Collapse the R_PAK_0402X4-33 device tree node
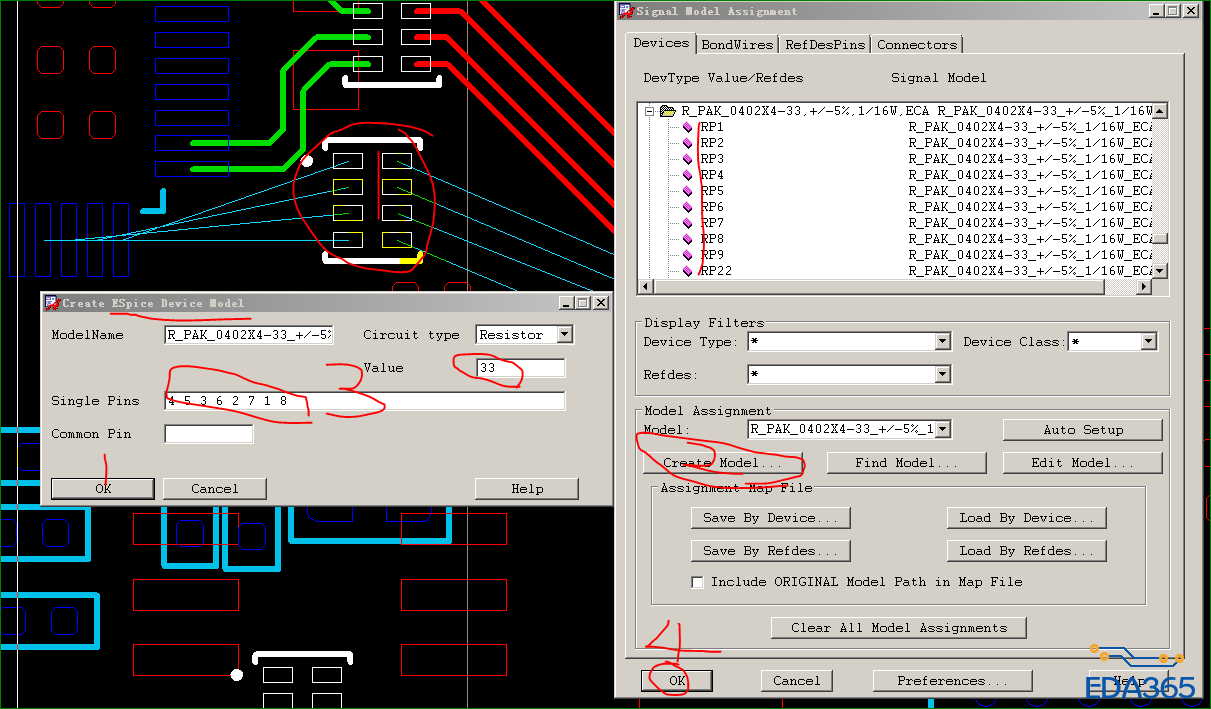The image size is (1211, 709). coord(649,111)
